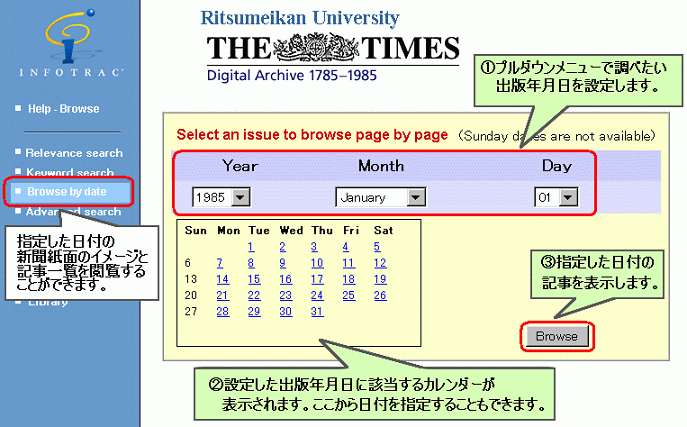
Task: Select Browse by date in sidebar
Action: (x=67, y=191)
